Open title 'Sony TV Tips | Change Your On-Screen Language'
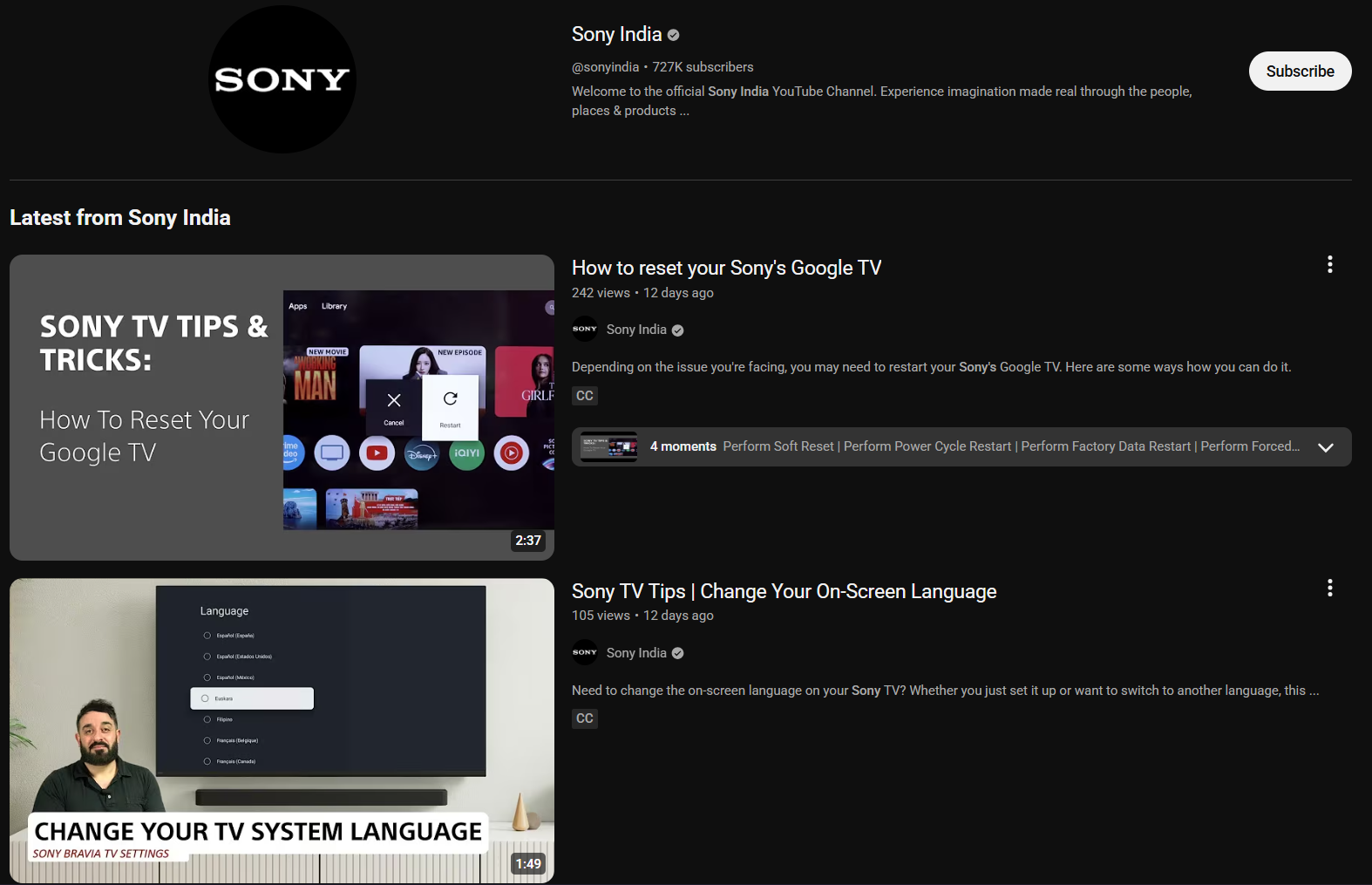 click(x=784, y=591)
